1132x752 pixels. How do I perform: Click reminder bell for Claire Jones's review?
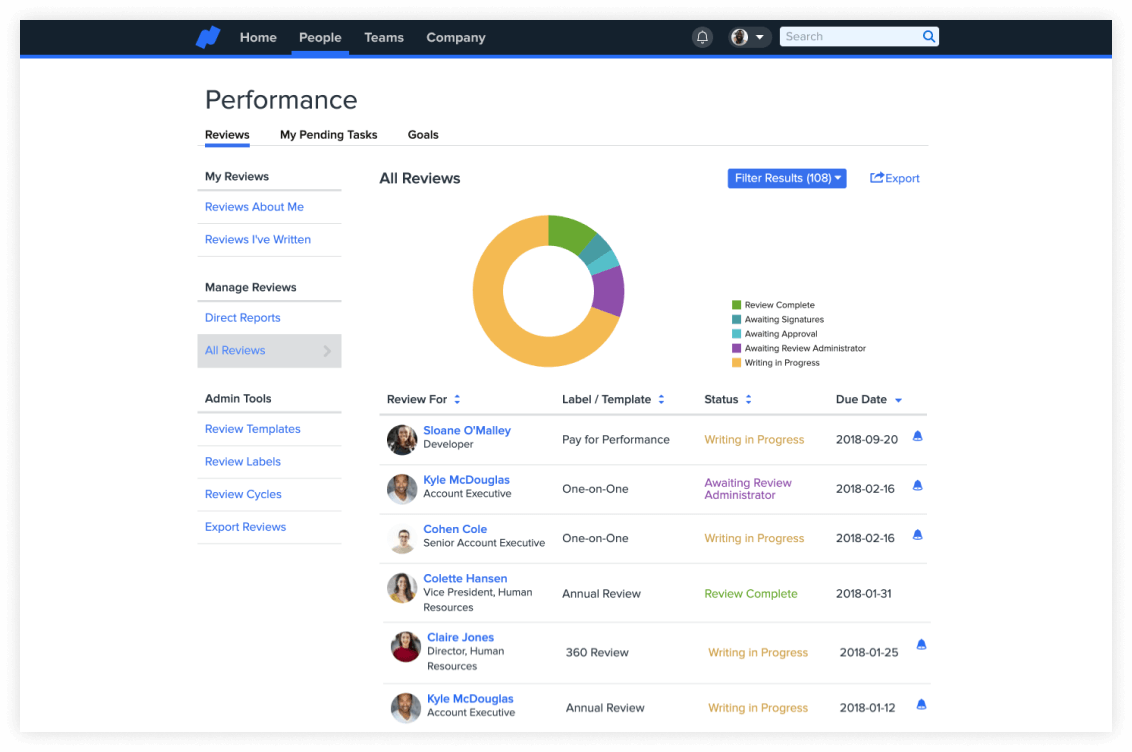(921, 645)
